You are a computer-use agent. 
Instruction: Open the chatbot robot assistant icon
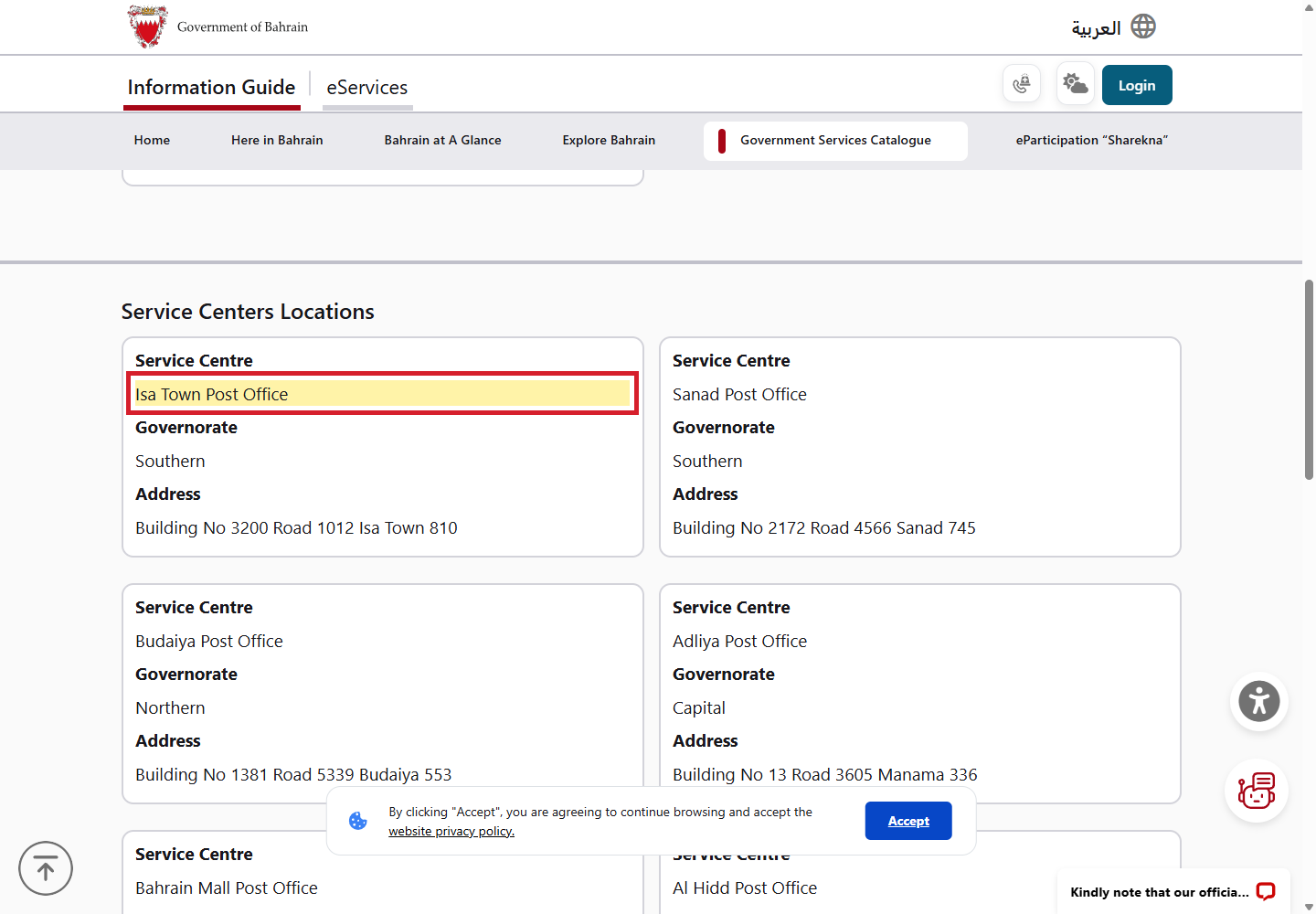1257,791
